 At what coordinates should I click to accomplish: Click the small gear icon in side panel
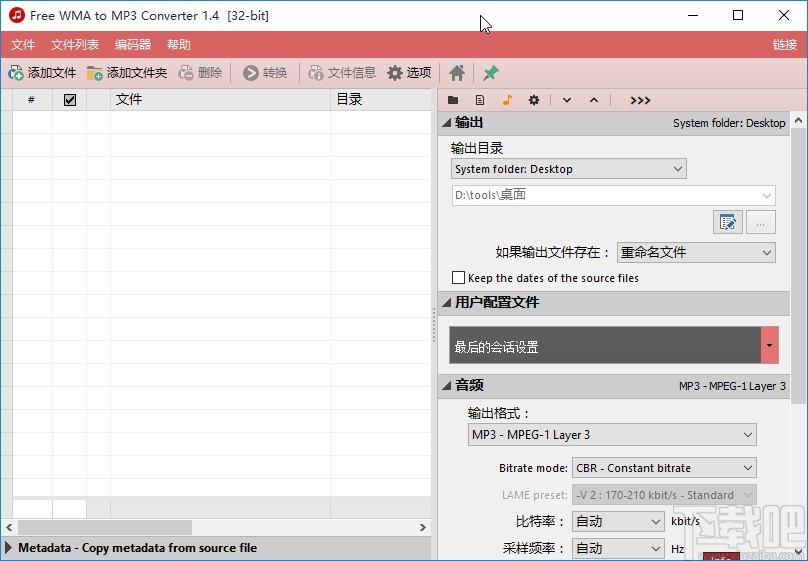coord(534,100)
